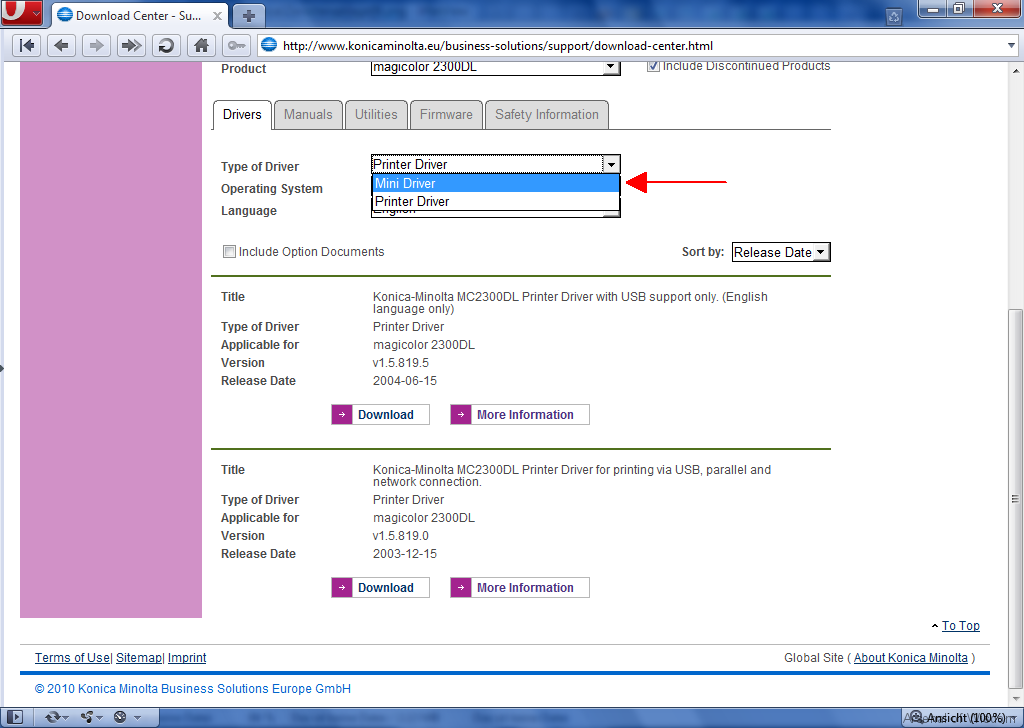View More Information for v1.5.819.5 driver
Screen dimensions: 1024x728
tap(520, 415)
